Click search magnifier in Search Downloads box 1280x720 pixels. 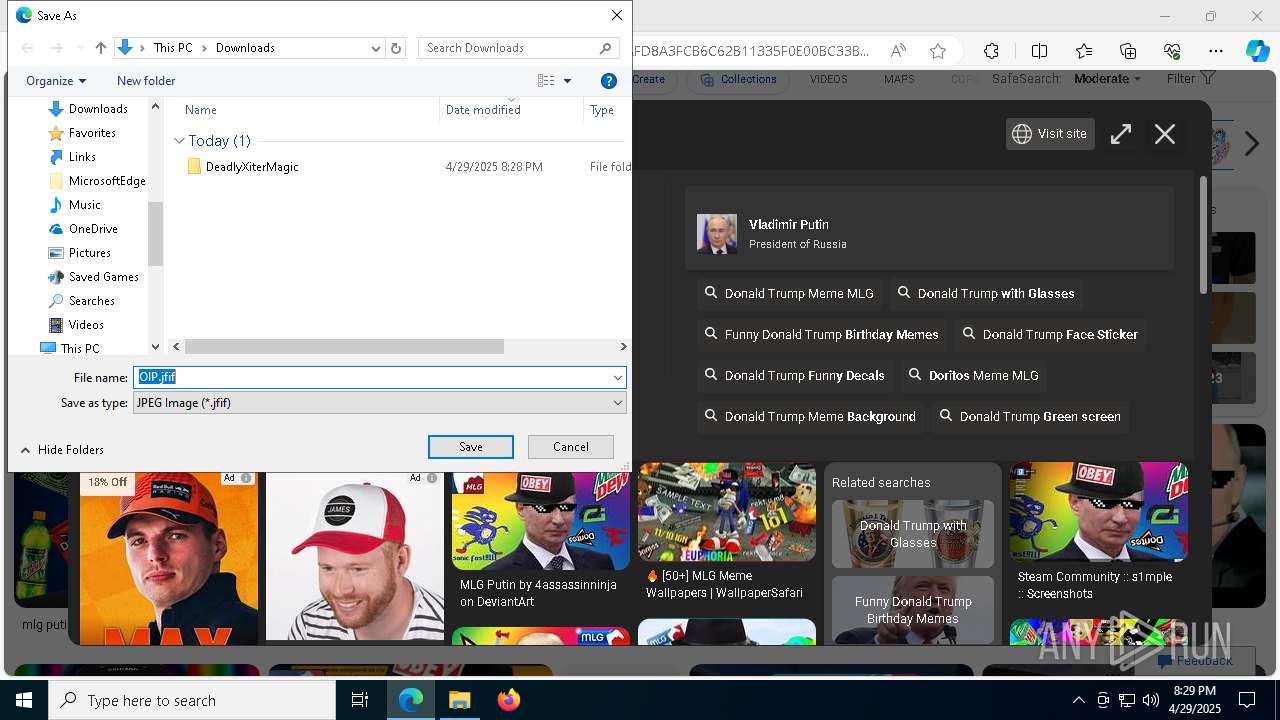coord(606,48)
